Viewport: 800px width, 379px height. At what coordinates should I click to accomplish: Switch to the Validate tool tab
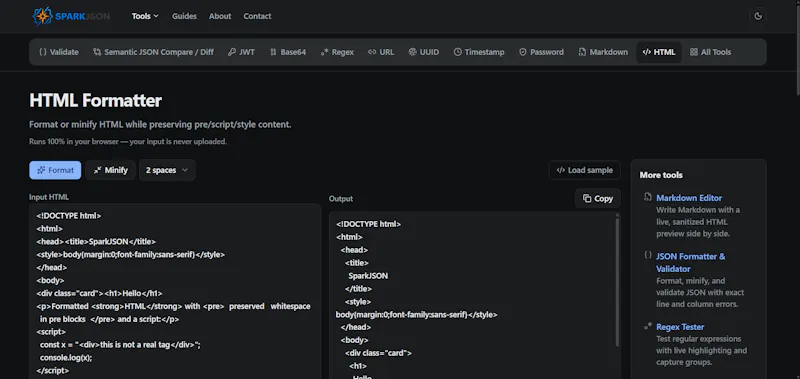[x=59, y=52]
